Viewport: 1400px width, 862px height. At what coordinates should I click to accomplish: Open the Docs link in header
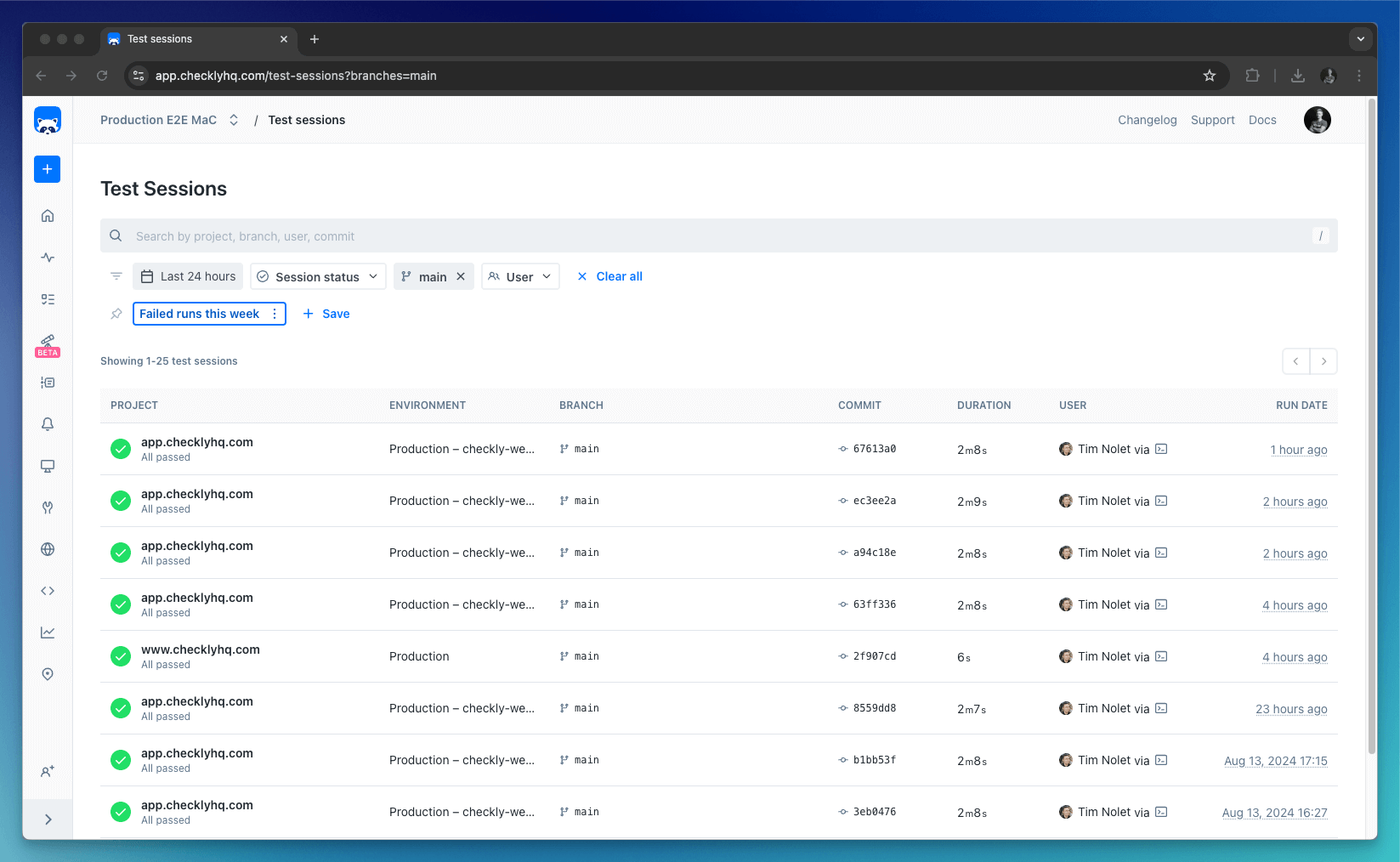1261,120
